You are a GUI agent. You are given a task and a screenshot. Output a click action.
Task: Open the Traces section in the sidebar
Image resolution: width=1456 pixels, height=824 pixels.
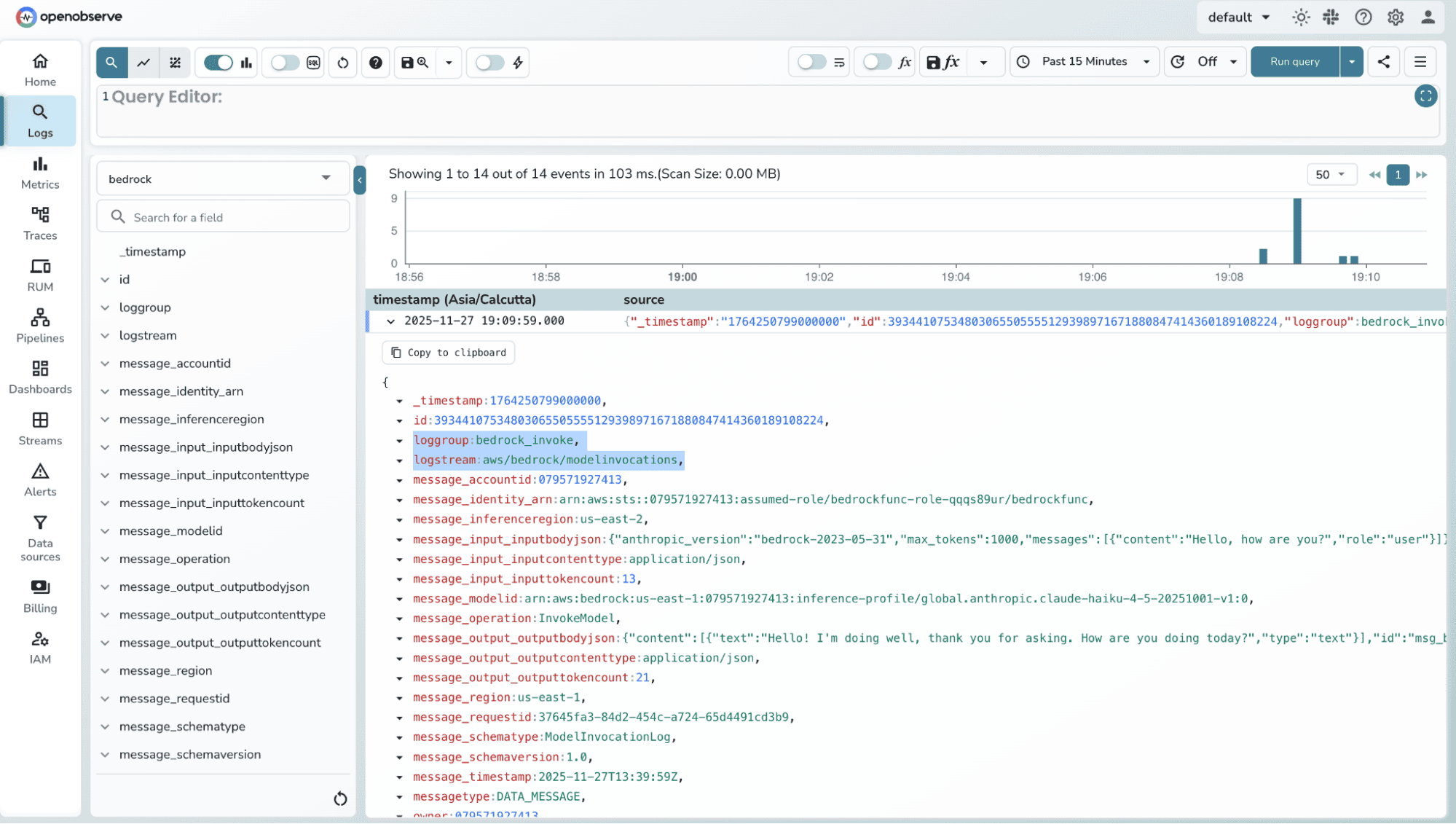tap(40, 223)
